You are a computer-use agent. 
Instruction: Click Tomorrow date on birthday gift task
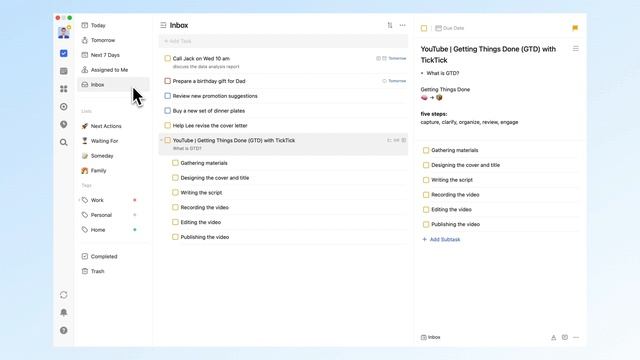[397, 81]
